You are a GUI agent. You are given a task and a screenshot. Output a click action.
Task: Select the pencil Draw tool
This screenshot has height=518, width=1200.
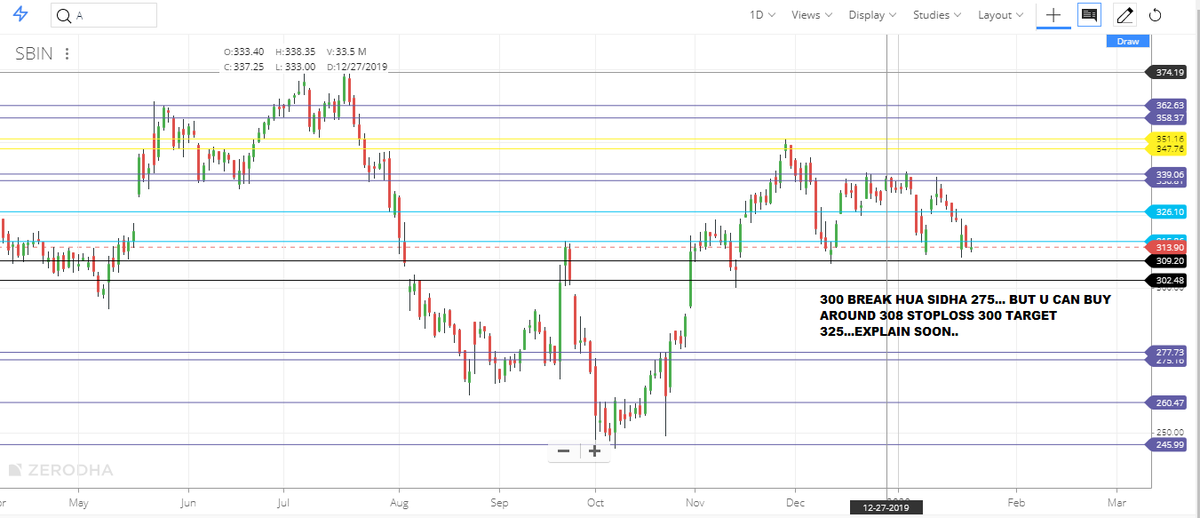[1124, 15]
